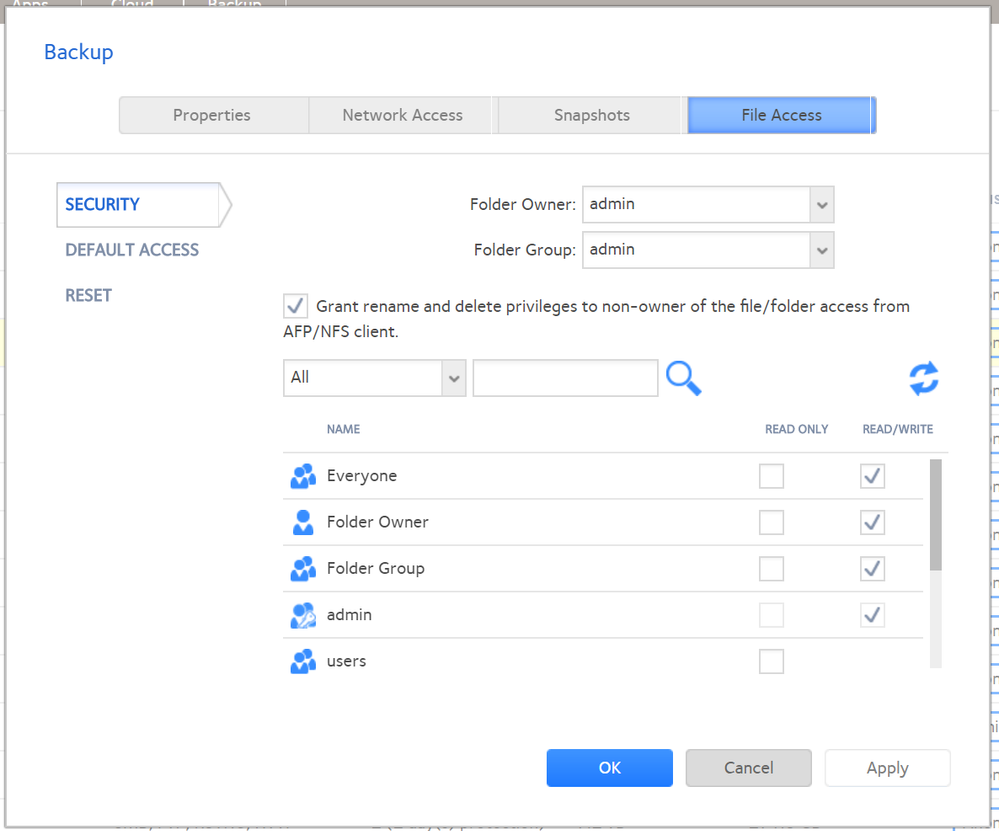Click the Folder Owner row name

pyautogui.click(x=378, y=523)
